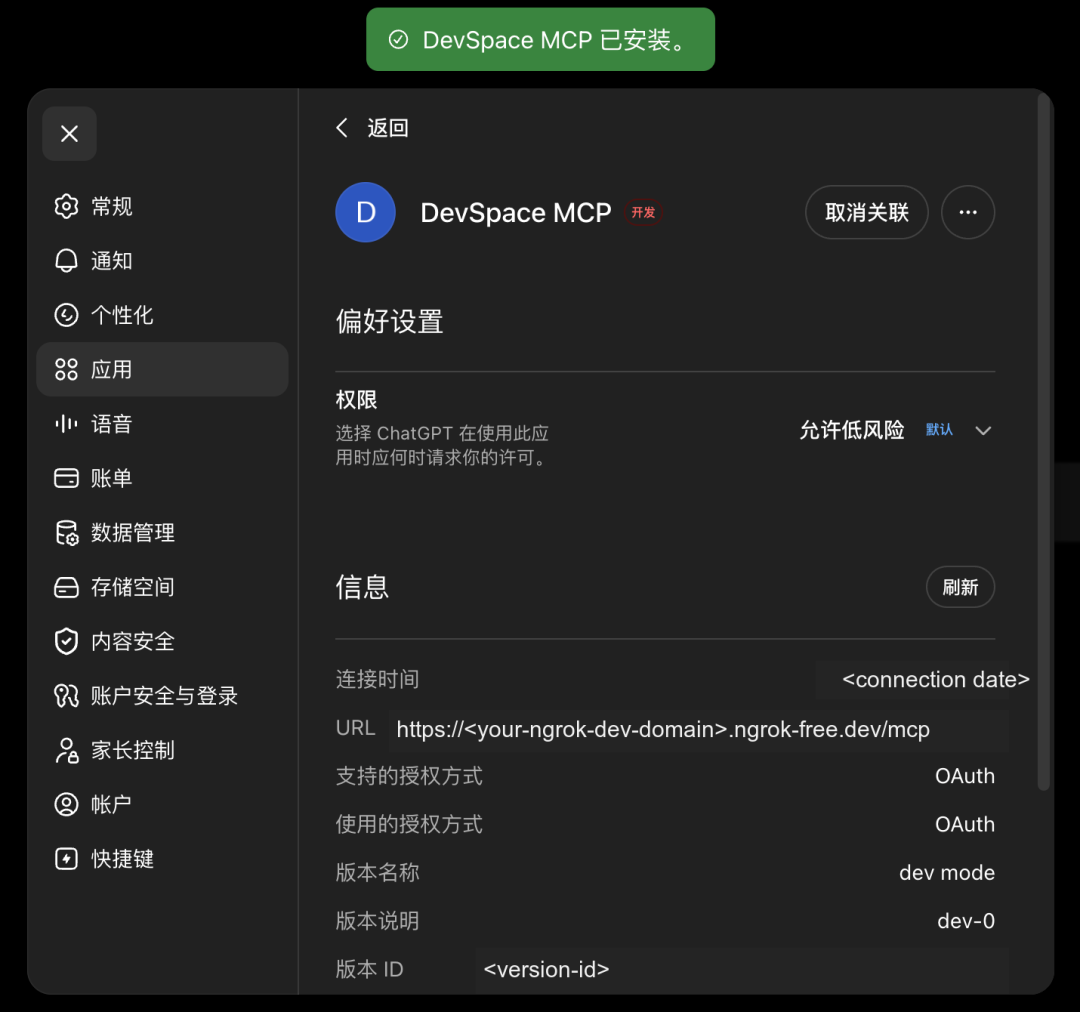
Task: Click the 连接时间 label
Action: point(377,679)
